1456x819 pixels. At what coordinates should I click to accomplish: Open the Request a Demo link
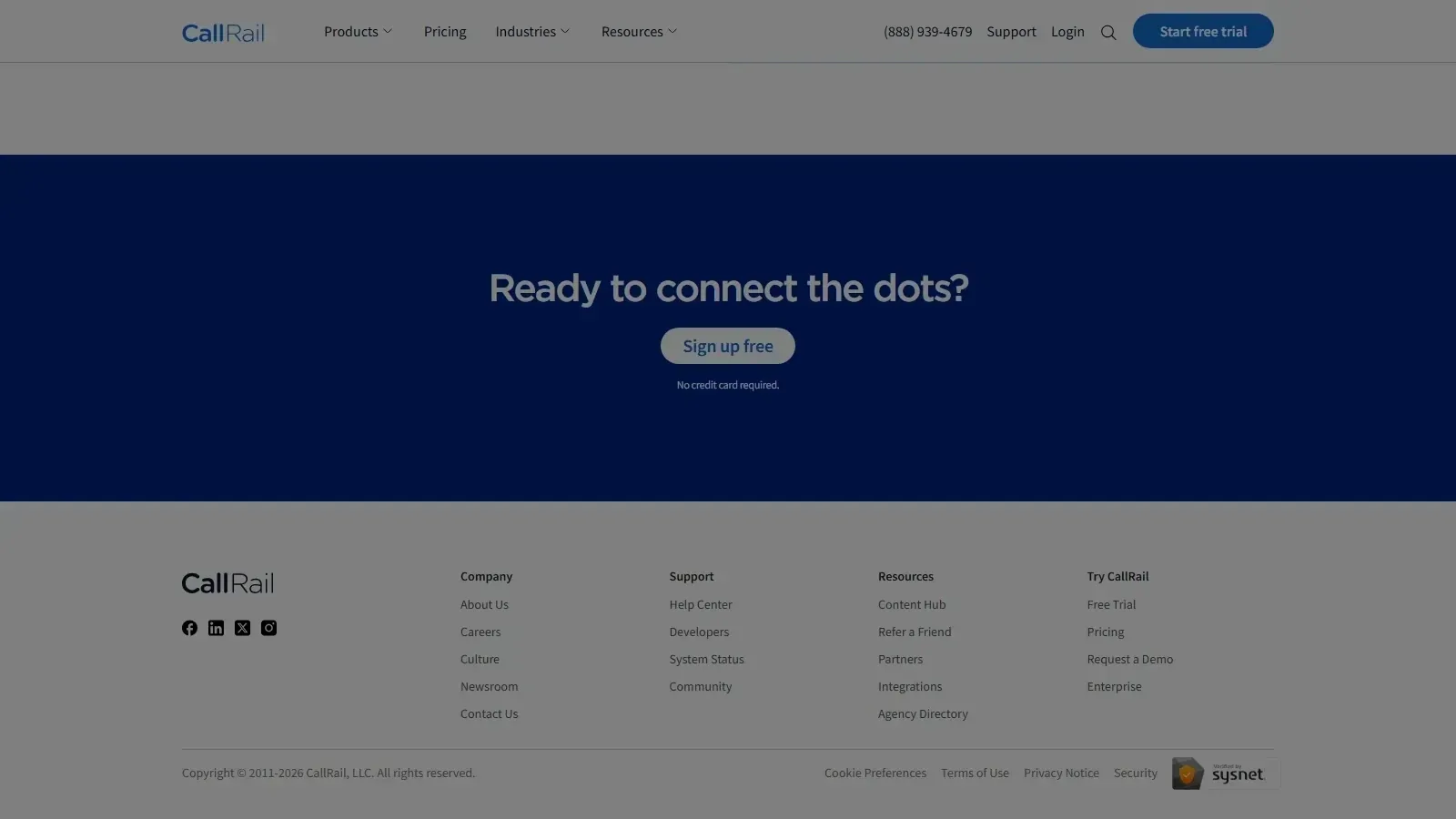(x=1130, y=660)
